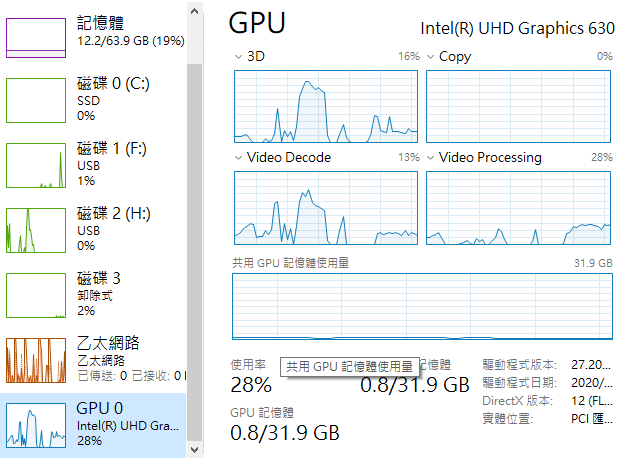
Task: Click the 共用 GPU 記憶體使用量 graph area
Action: click(x=423, y=306)
